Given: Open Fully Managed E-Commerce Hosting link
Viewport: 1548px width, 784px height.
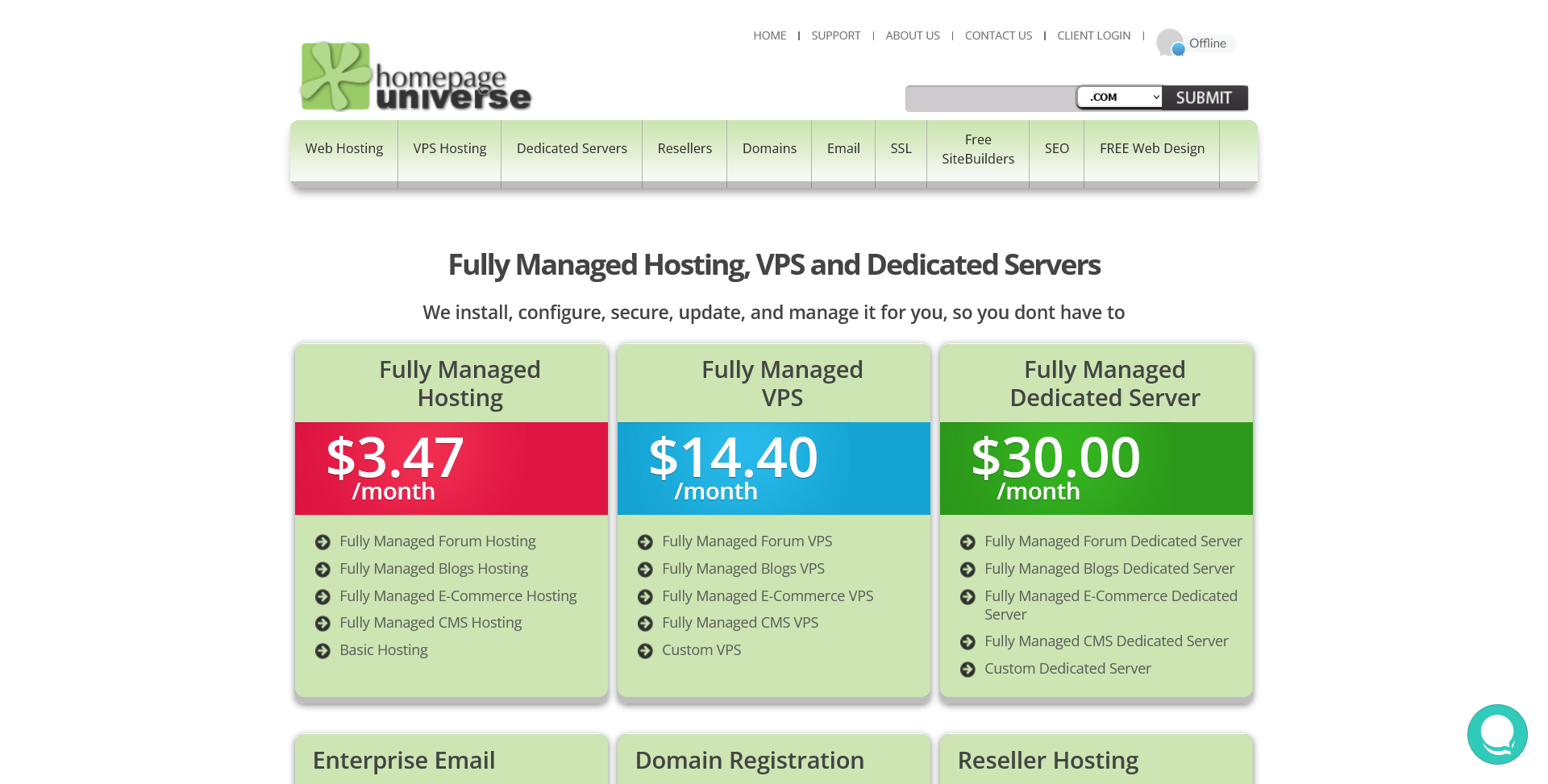Looking at the screenshot, I should (458, 596).
